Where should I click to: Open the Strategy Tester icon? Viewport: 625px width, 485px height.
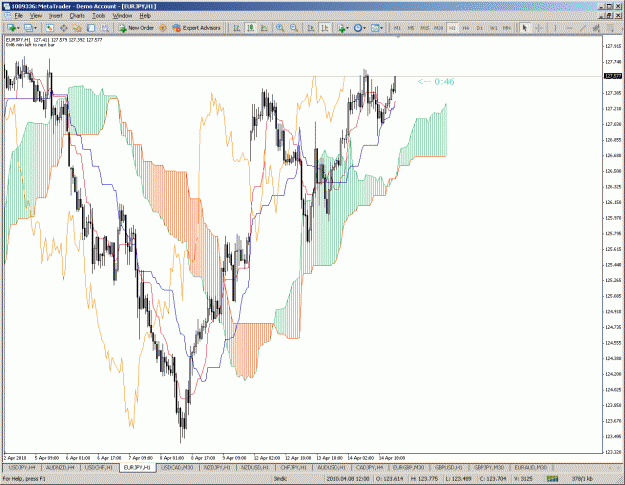coord(105,28)
